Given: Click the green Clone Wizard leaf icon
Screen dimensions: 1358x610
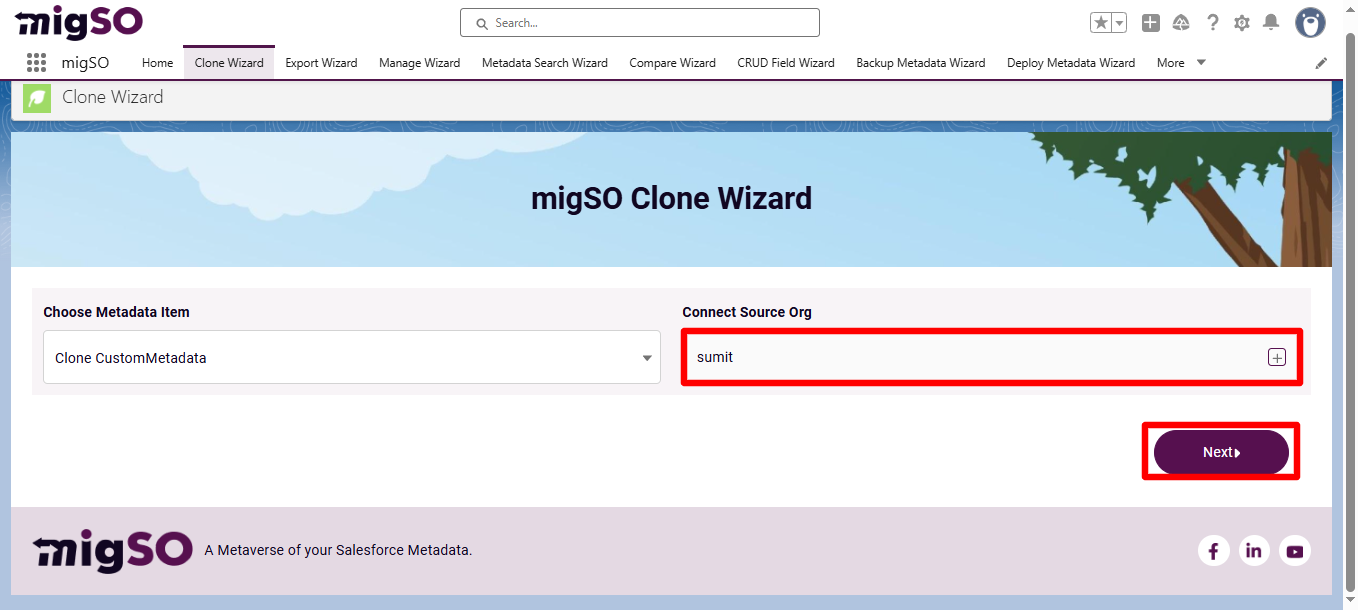Looking at the screenshot, I should pyautogui.click(x=37, y=98).
